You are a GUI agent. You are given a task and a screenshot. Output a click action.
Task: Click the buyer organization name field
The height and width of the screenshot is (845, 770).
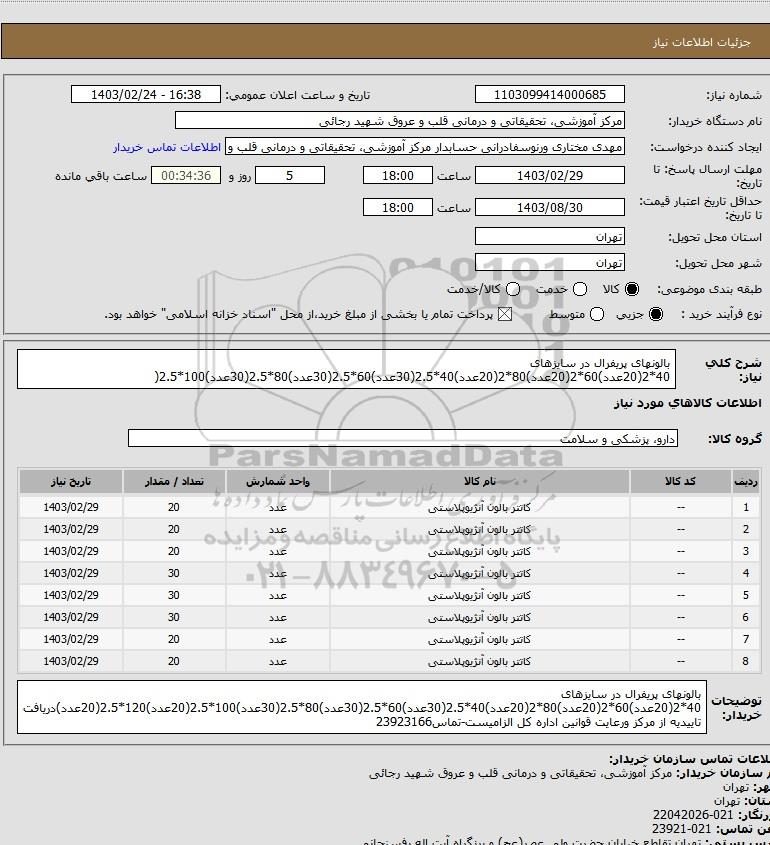click(400, 121)
